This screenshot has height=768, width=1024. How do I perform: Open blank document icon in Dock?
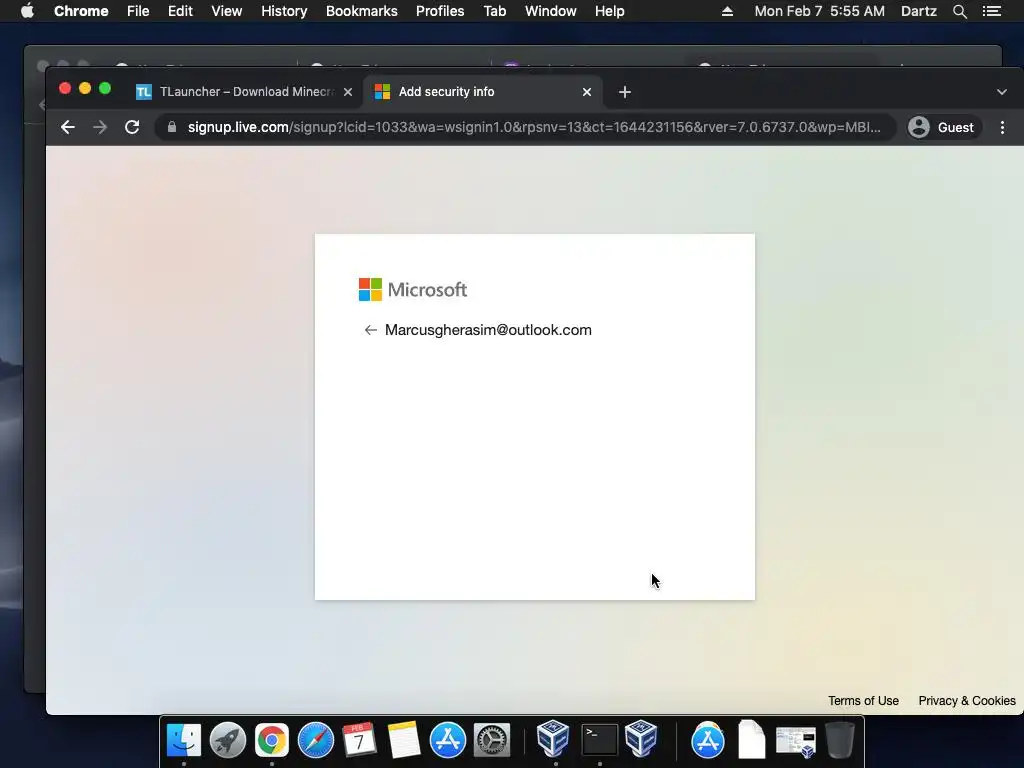[x=752, y=740]
